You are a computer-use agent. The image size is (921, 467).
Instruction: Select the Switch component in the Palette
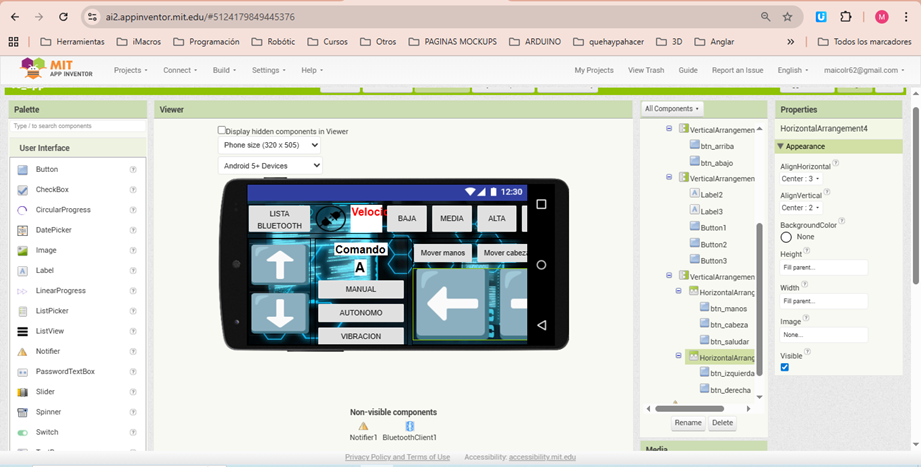point(46,432)
